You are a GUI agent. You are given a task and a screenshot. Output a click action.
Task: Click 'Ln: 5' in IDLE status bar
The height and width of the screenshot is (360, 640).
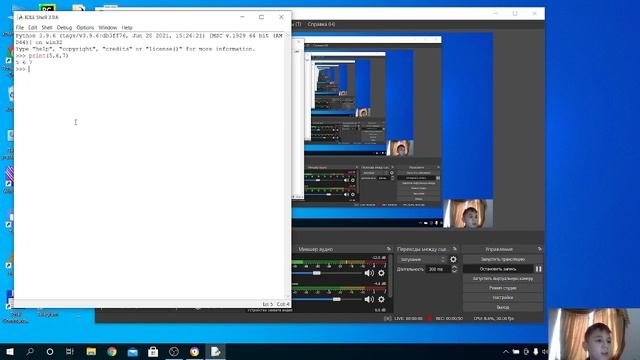267,304
